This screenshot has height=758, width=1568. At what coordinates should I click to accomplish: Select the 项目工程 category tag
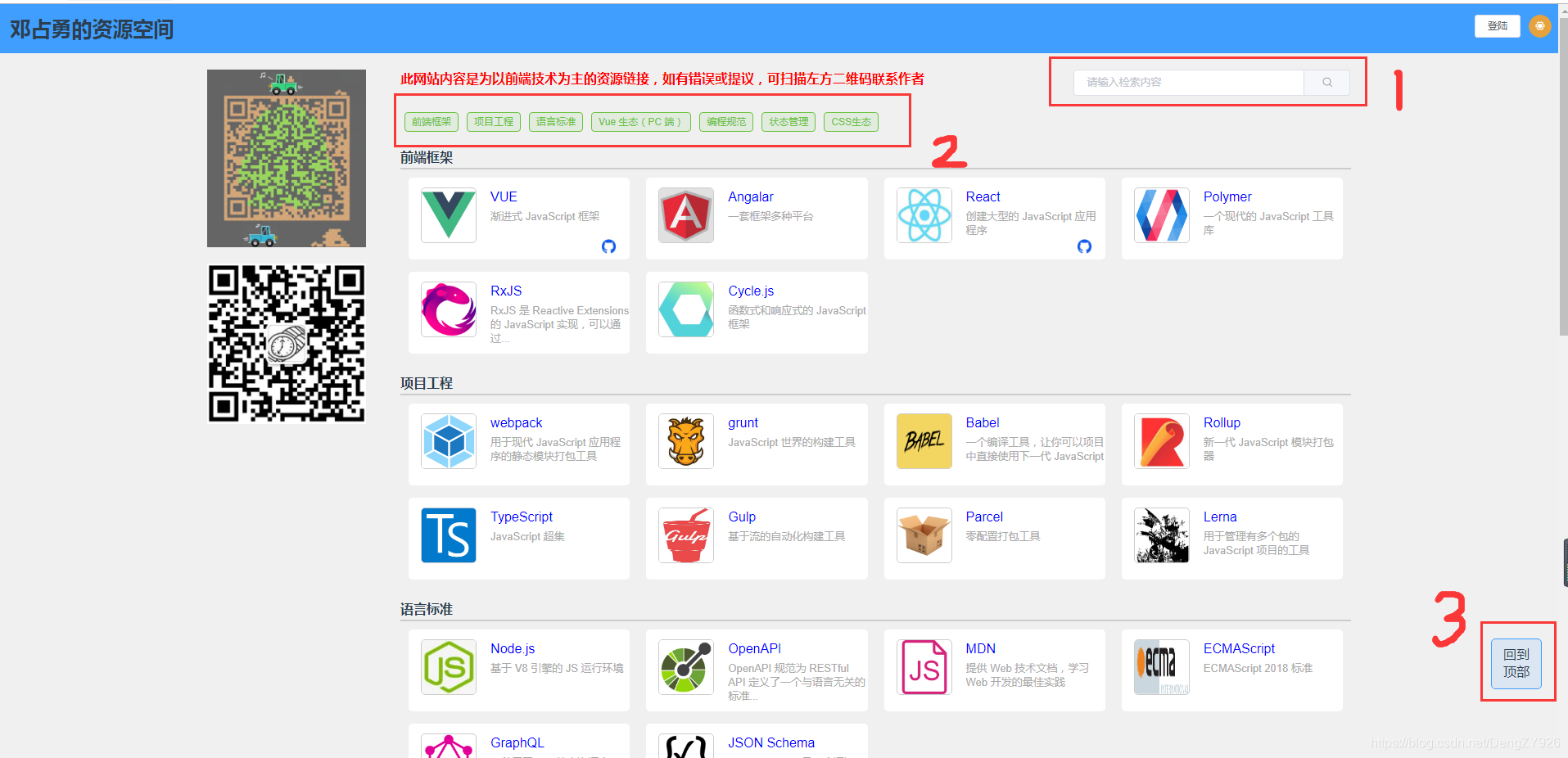coord(494,122)
